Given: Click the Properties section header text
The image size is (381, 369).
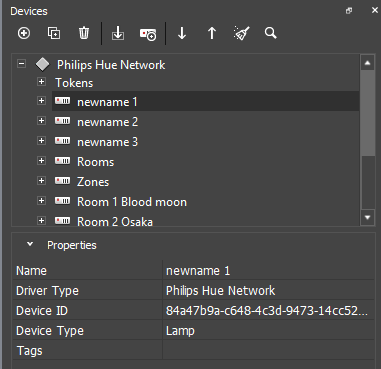Looking at the screenshot, I should click(72, 245).
